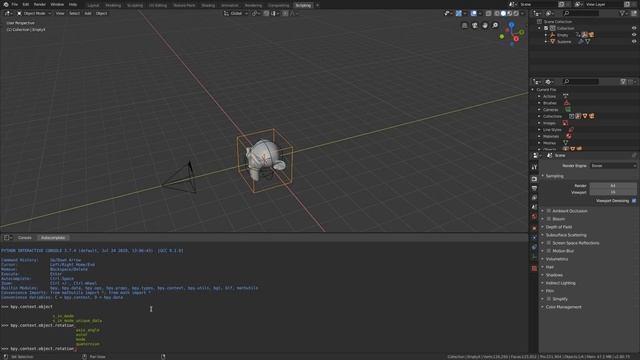Screen dimensions: 640x360
Task: Click the View Layer name field
Action: [x=603, y=4]
